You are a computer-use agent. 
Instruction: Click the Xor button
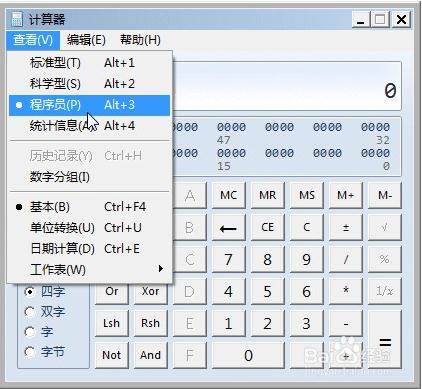point(151,291)
